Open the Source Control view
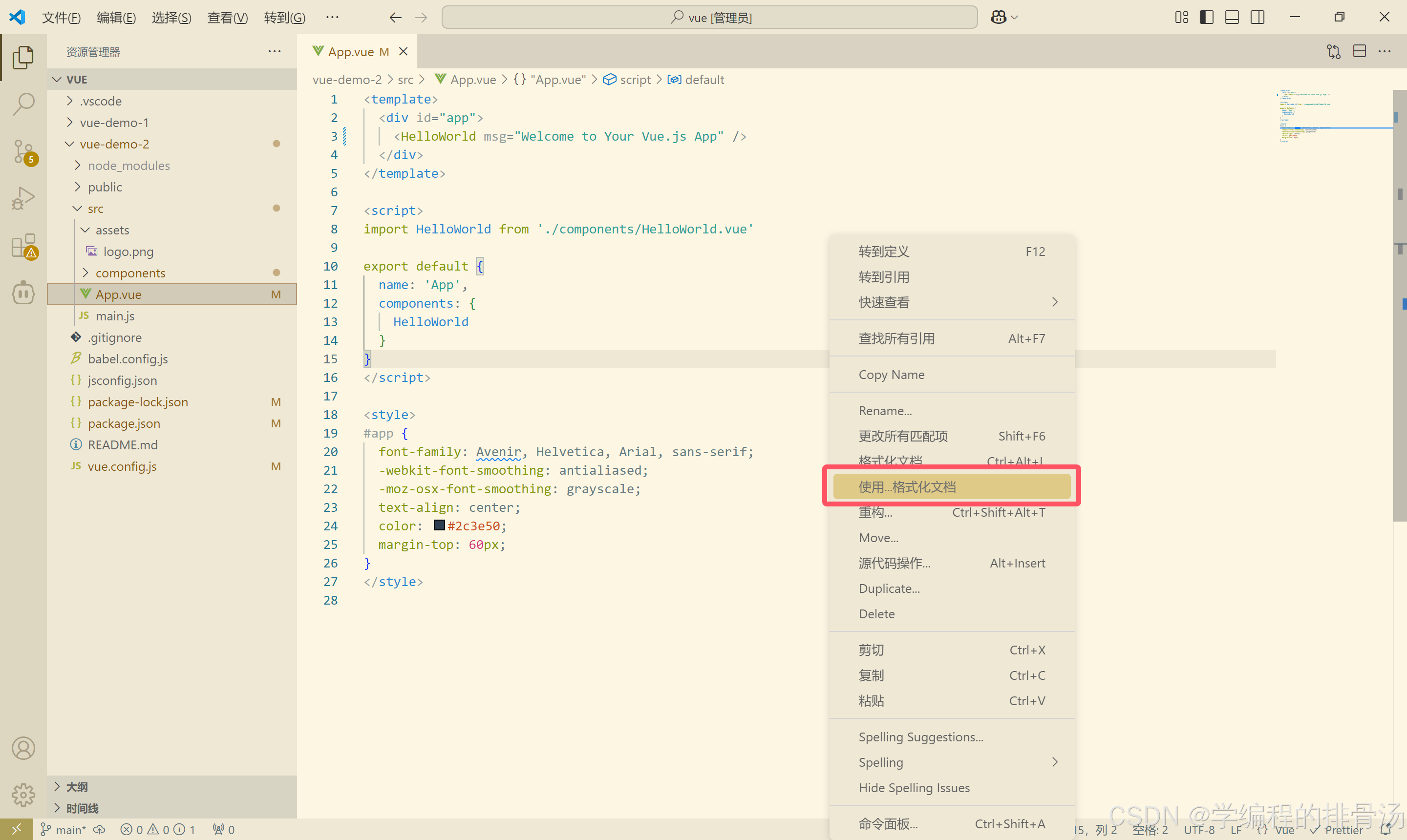Image resolution: width=1407 pixels, height=840 pixels. click(23, 151)
